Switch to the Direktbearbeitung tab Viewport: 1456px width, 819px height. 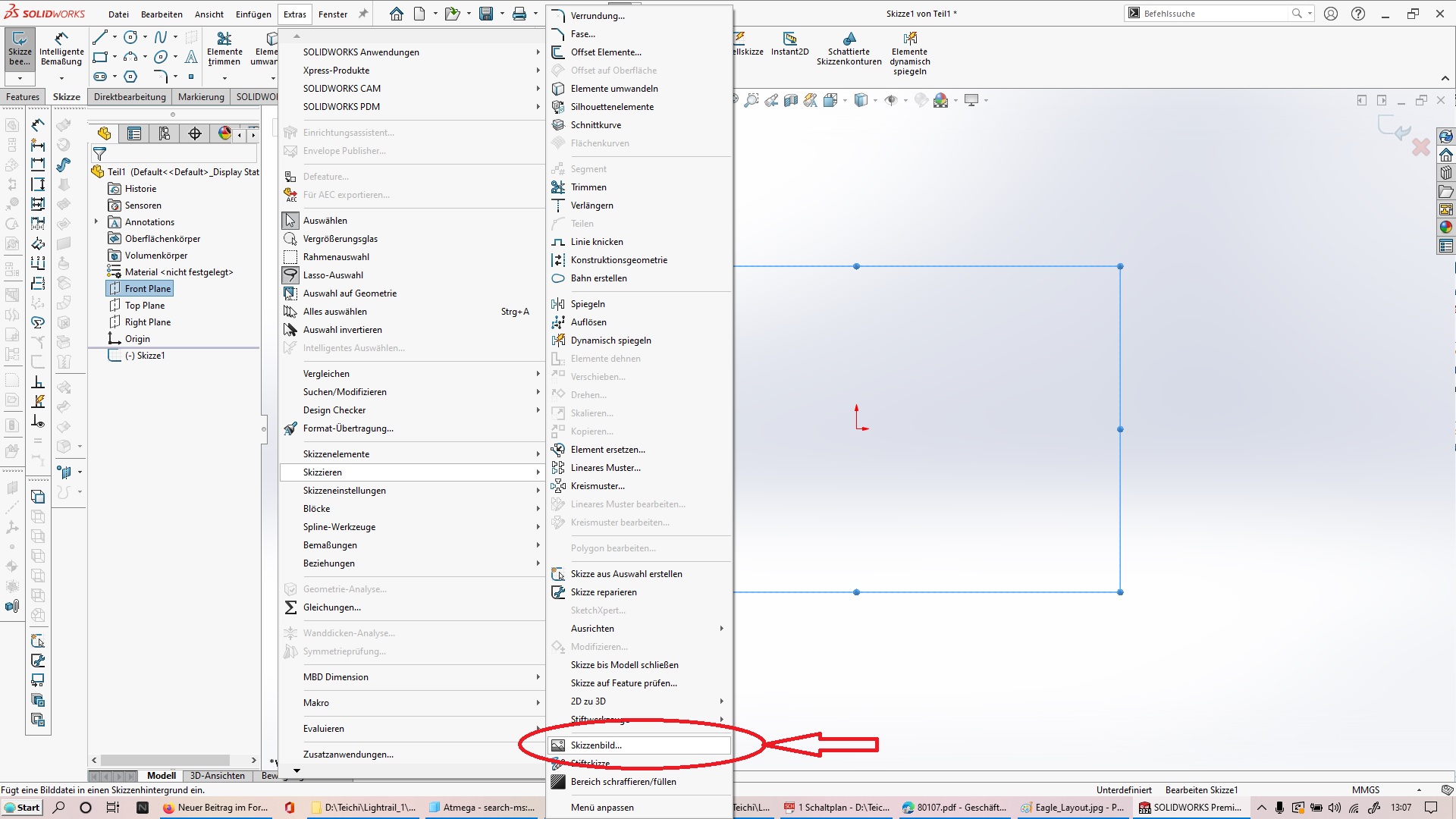[x=130, y=97]
